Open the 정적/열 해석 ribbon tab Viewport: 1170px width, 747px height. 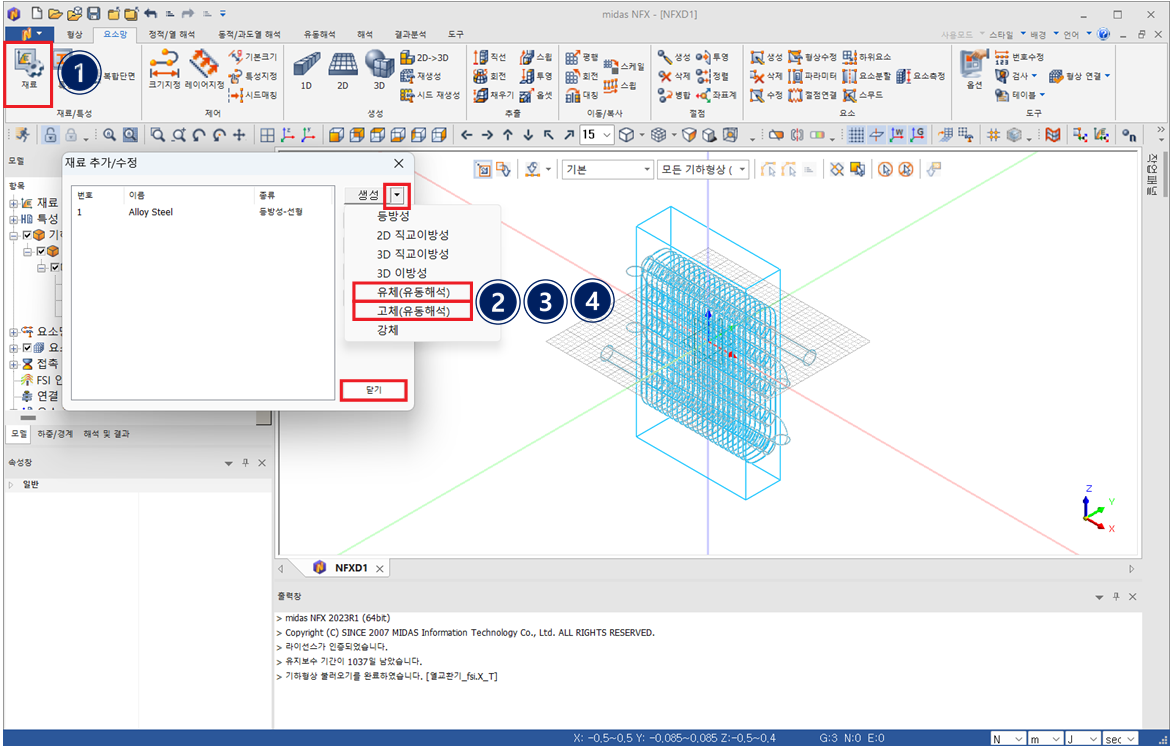[172, 34]
